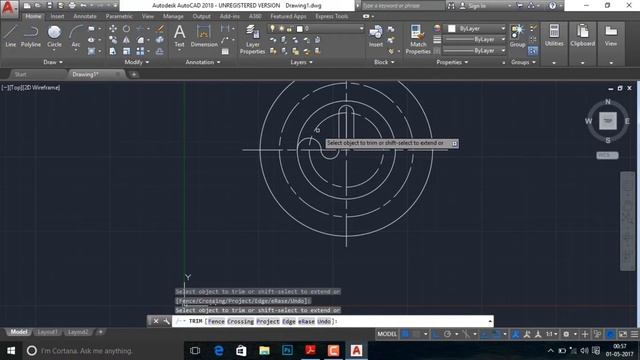Viewport: 640px width, 360px height.
Task: Expand the Properties panel
Action: pos(452,62)
